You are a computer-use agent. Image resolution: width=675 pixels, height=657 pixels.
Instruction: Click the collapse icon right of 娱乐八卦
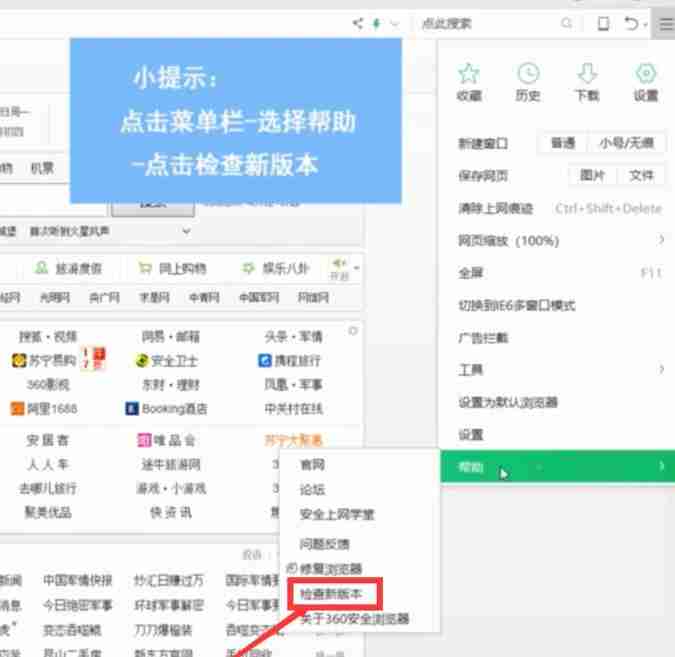coord(339,263)
